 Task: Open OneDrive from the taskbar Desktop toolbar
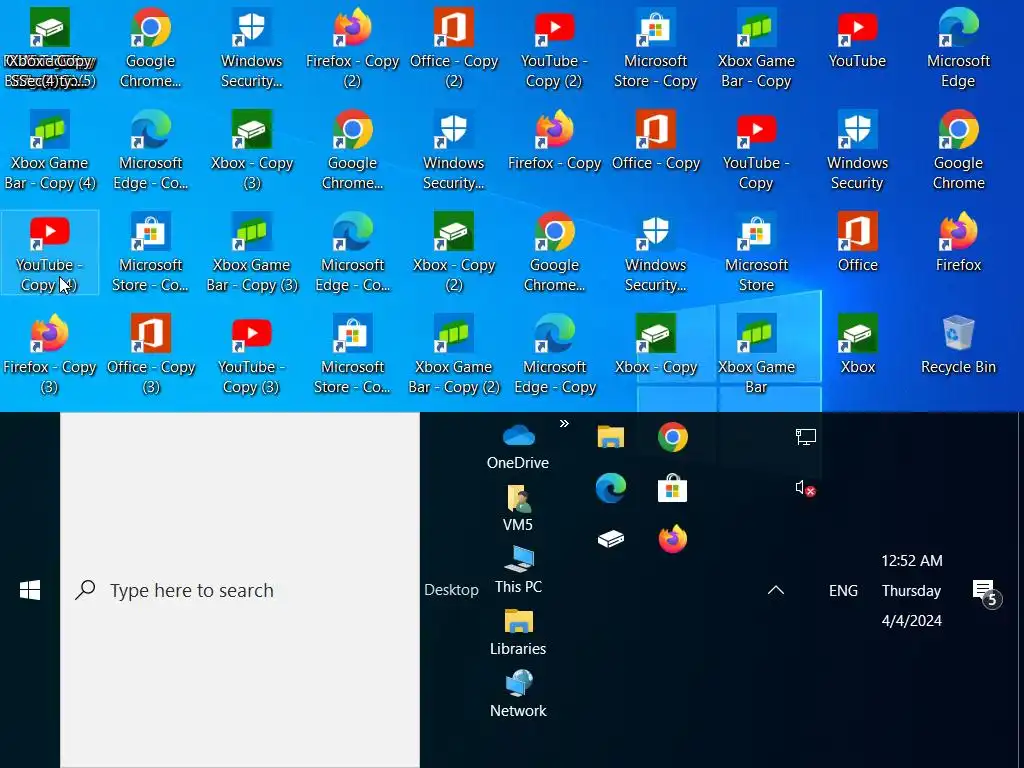518,447
